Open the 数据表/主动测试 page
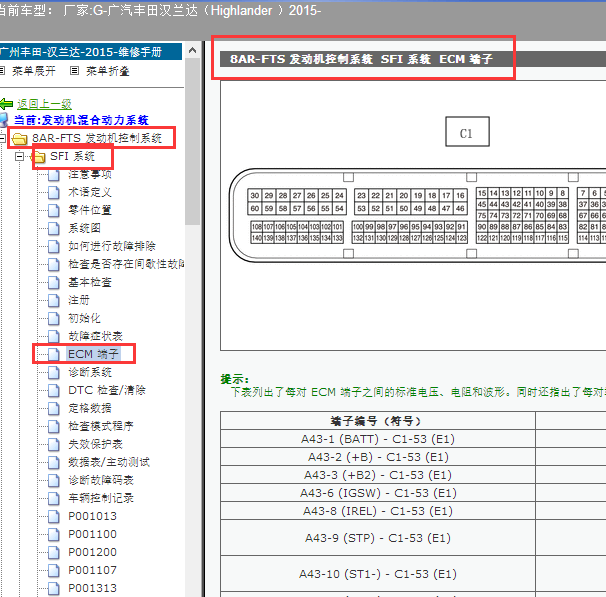This screenshot has height=597, width=606. pyautogui.click(x=109, y=462)
